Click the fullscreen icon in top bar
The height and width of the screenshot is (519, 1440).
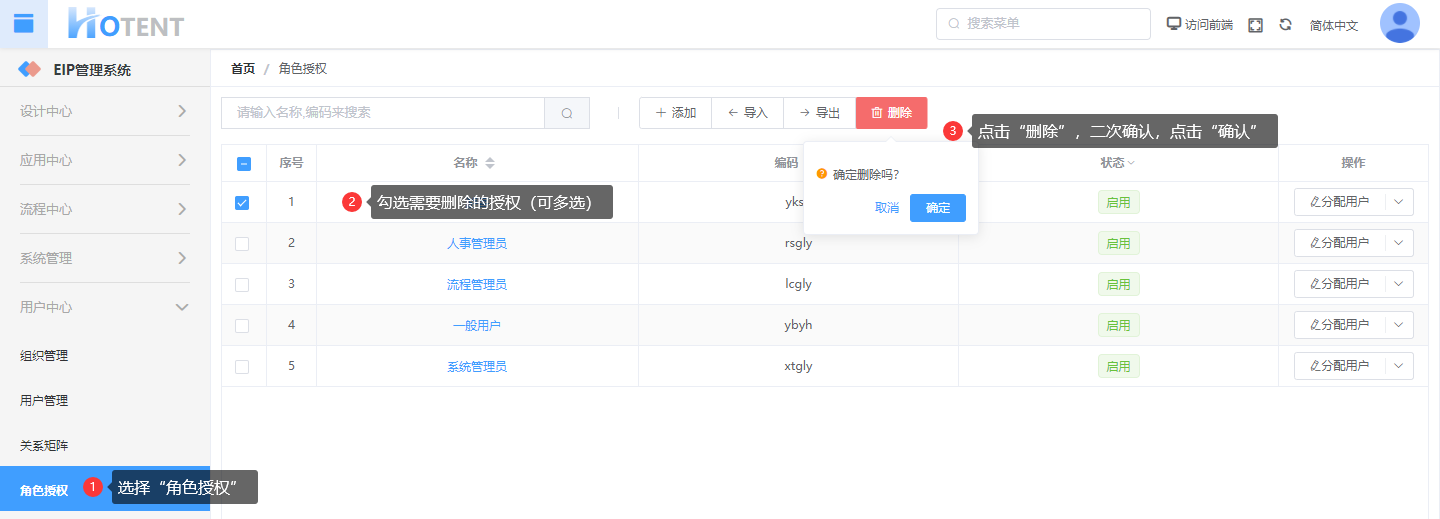click(x=1255, y=25)
